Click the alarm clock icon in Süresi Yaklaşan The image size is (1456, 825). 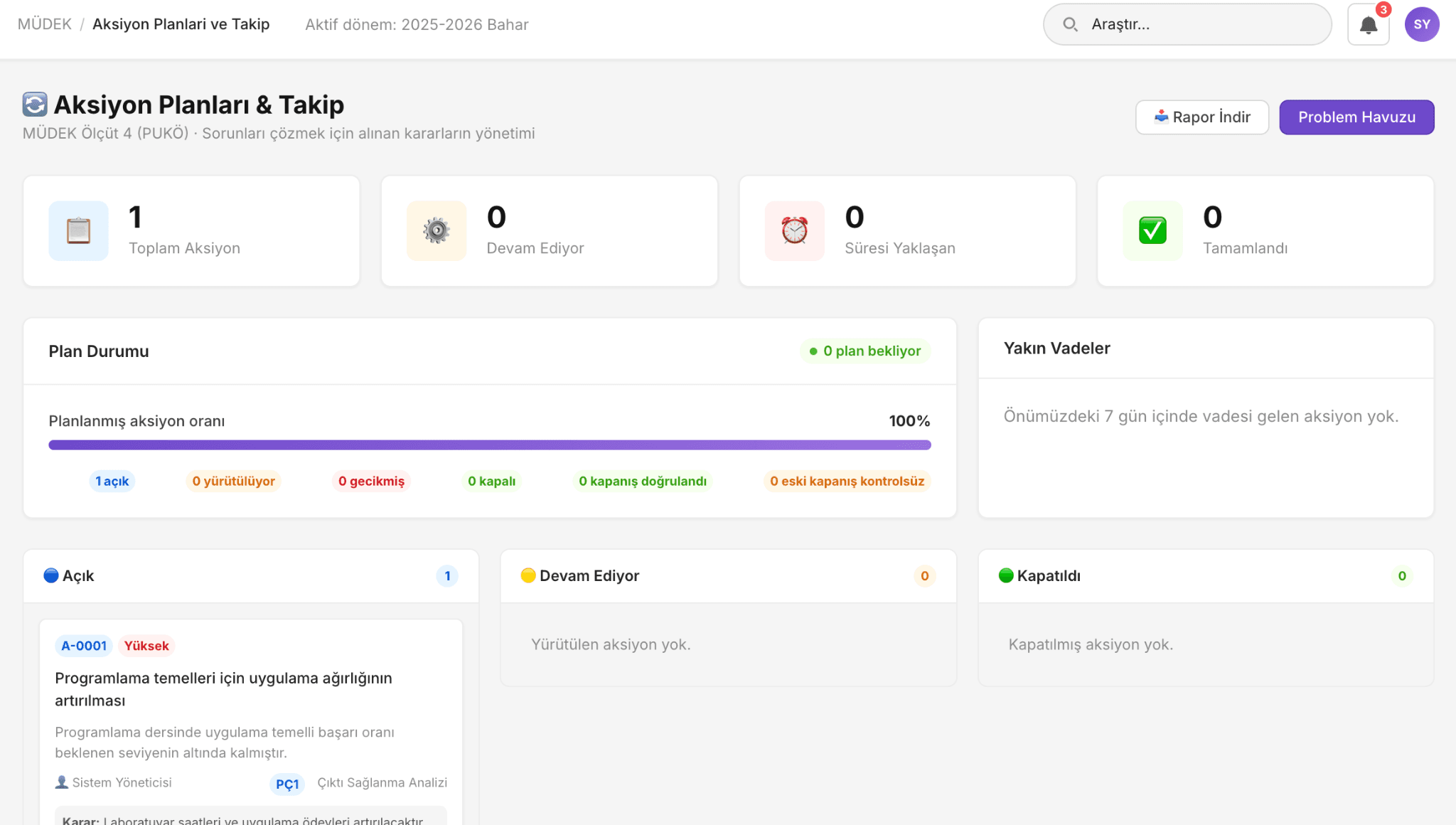click(x=794, y=231)
